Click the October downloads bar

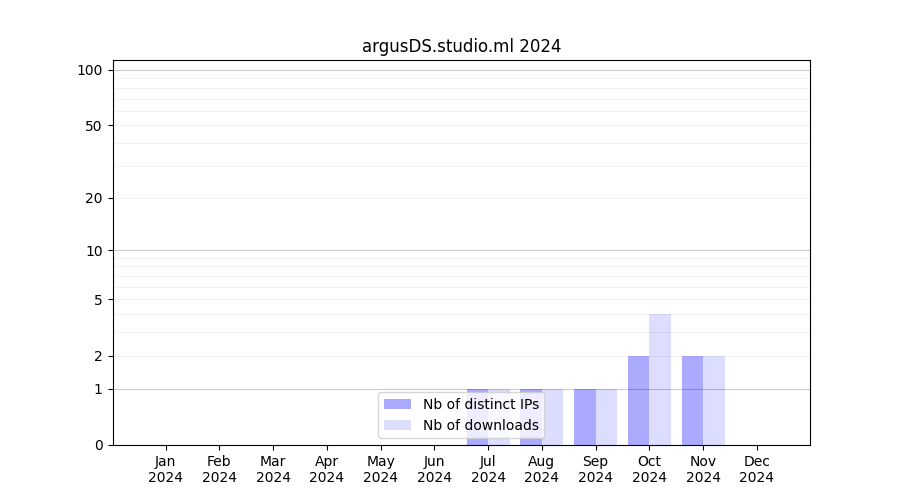[660, 380]
